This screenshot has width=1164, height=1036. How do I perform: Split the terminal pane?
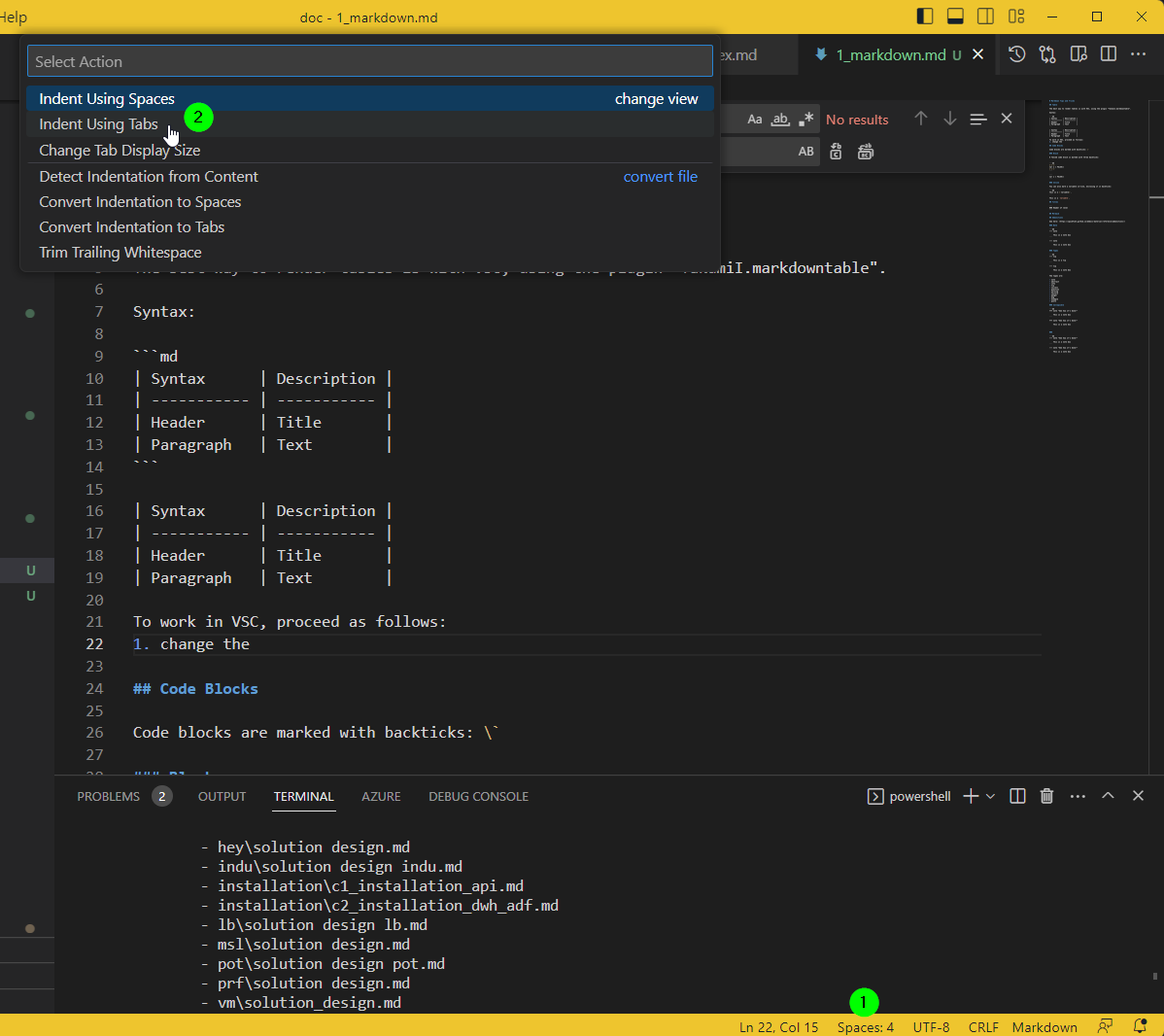1017,796
